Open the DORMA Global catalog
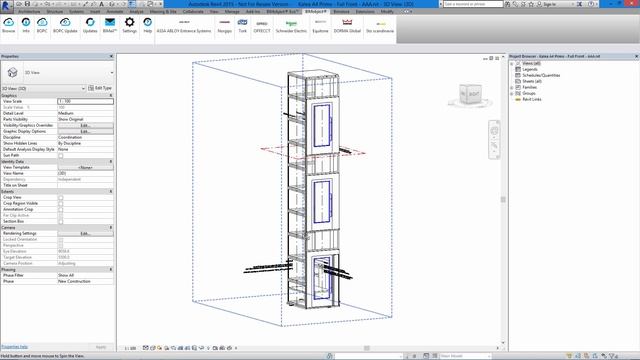This screenshot has width=640, height=360. pyautogui.click(x=347, y=26)
